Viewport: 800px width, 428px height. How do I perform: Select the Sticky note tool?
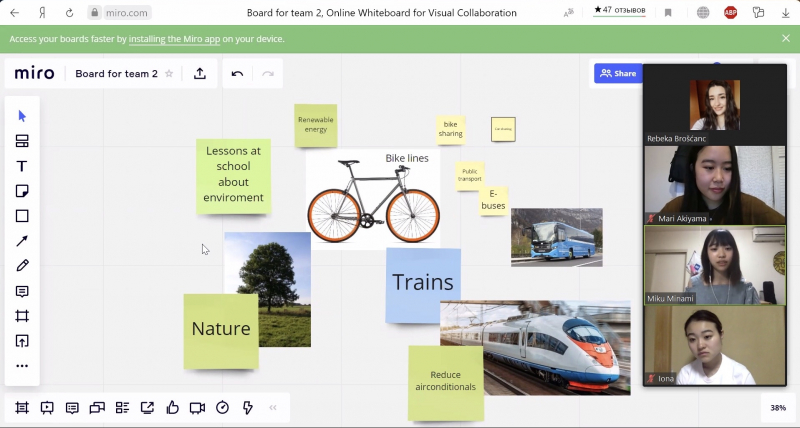coord(22,191)
